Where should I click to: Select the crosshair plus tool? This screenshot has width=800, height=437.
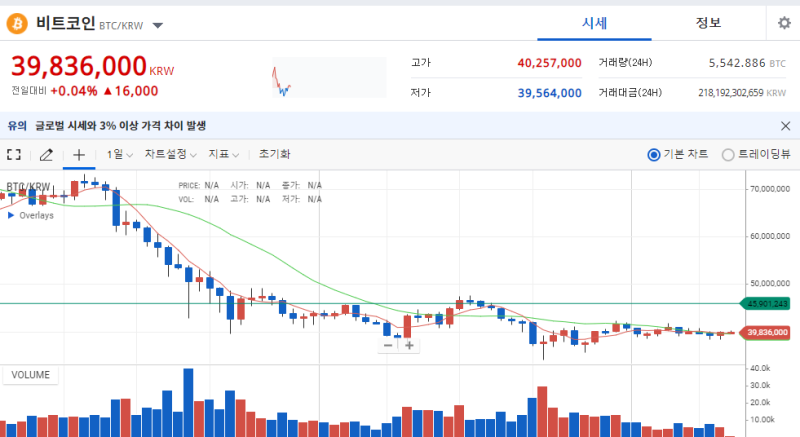(x=79, y=155)
